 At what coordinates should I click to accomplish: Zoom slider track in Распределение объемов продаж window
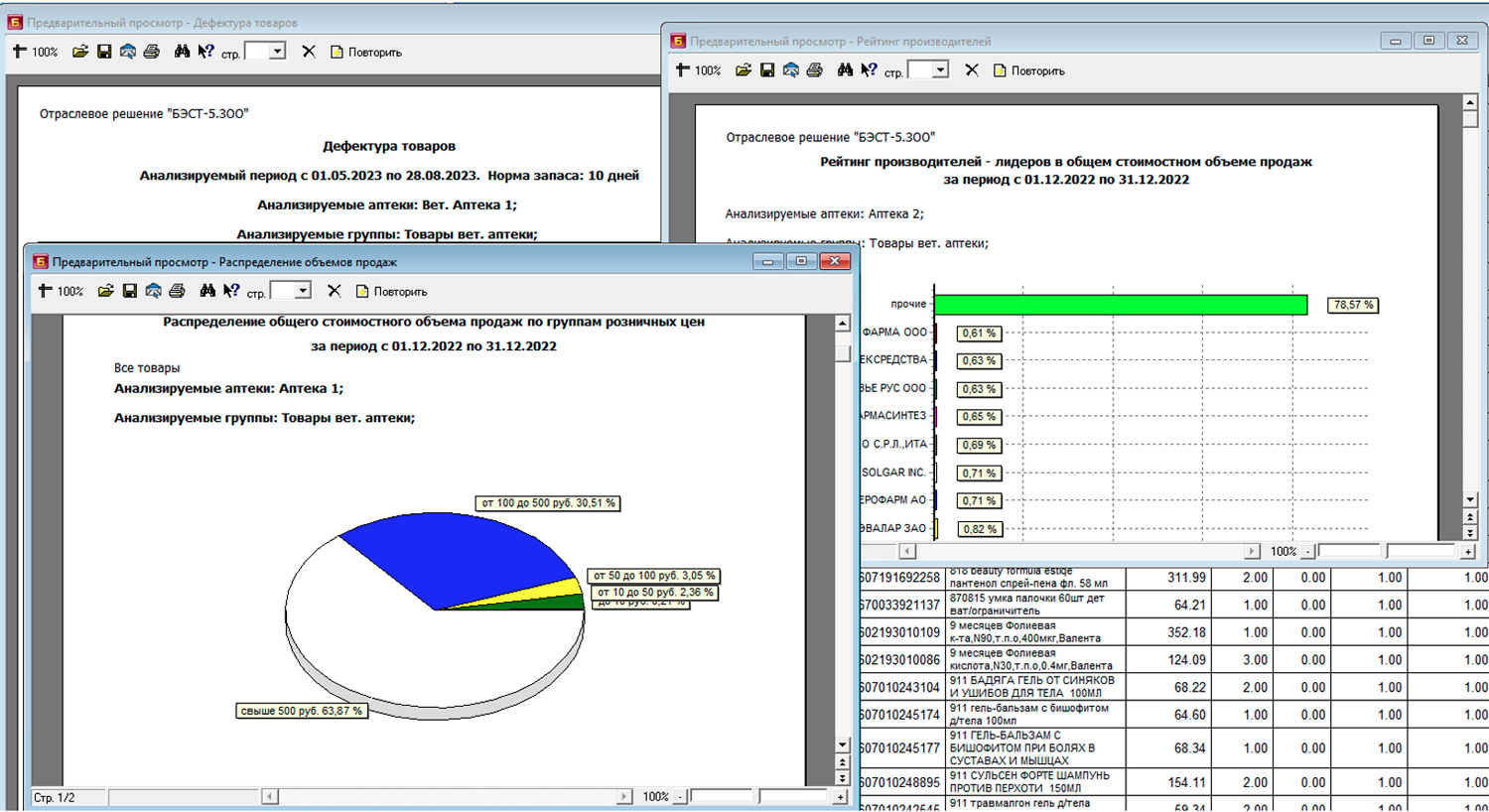coord(760,797)
